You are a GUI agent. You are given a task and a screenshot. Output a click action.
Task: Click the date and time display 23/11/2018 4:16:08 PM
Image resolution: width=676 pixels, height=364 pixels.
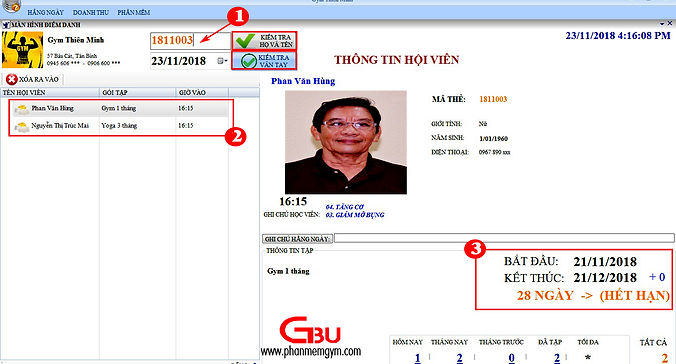pyautogui.click(x=618, y=36)
